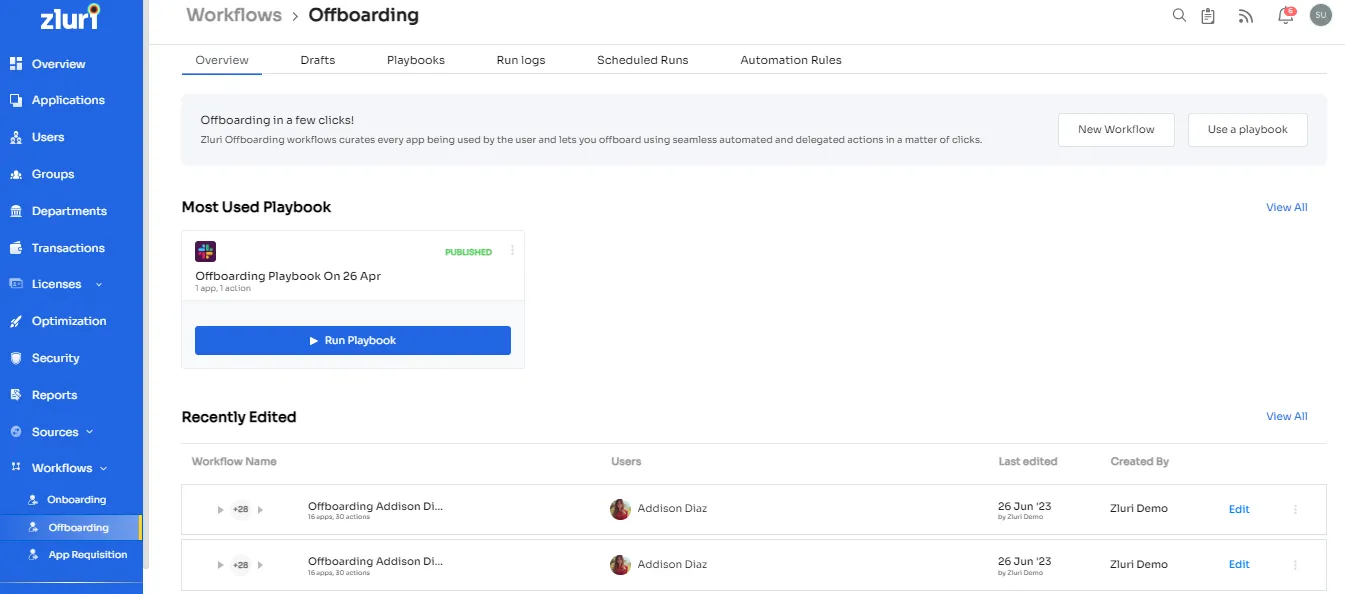This screenshot has height=594, width=1345.
Task: Click first Offboarding Addison Di... workflow name
Action: (375, 506)
